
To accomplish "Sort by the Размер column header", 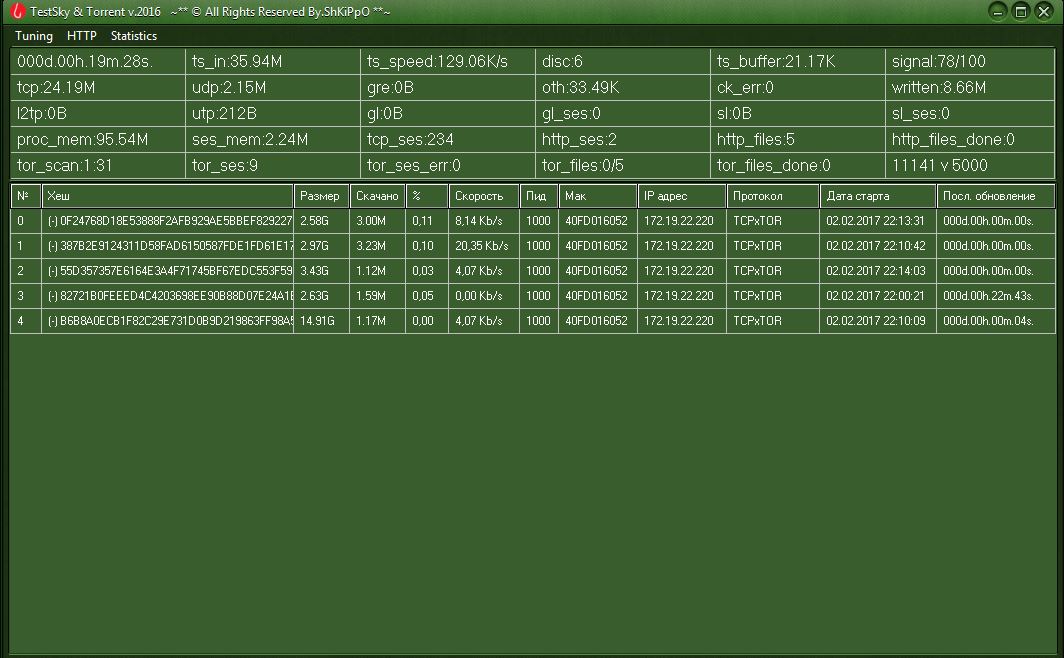I will point(320,196).
